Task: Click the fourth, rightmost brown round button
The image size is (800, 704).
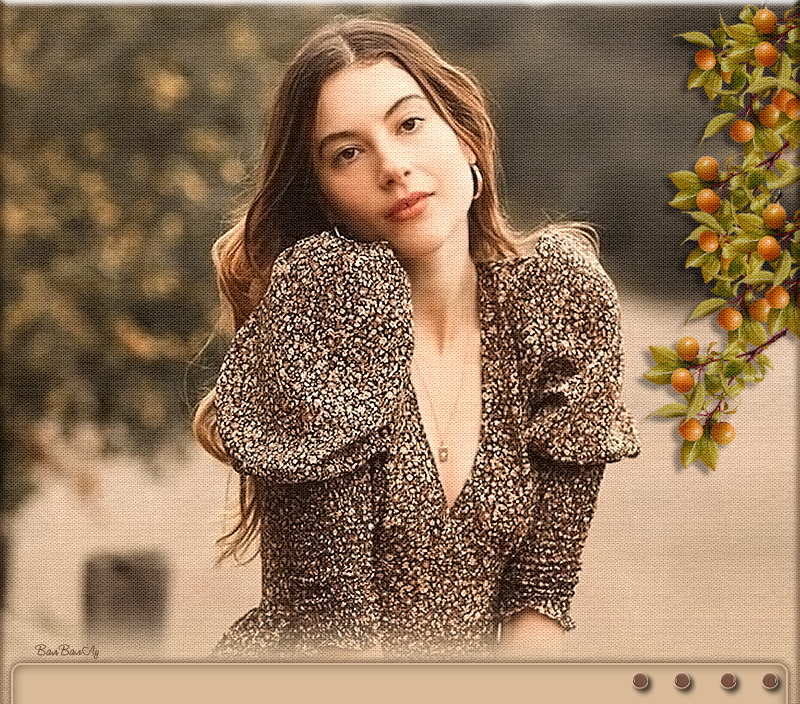Action: 770,681
